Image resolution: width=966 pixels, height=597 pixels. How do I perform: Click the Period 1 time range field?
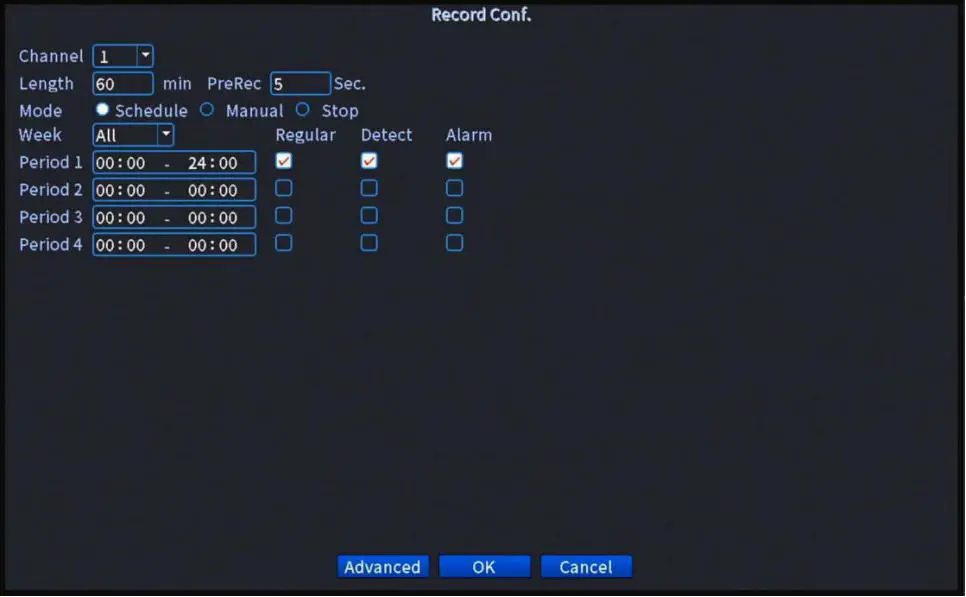tap(173, 161)
